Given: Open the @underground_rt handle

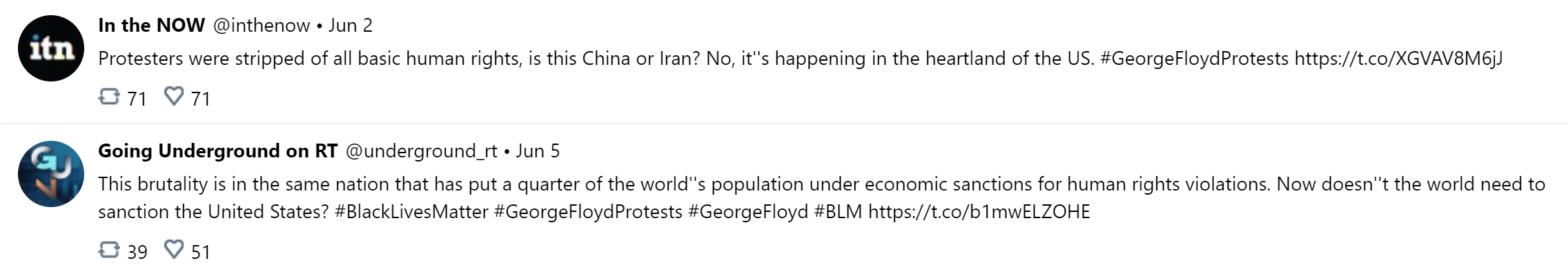Looking at the screenshot, I should (421, 151).
